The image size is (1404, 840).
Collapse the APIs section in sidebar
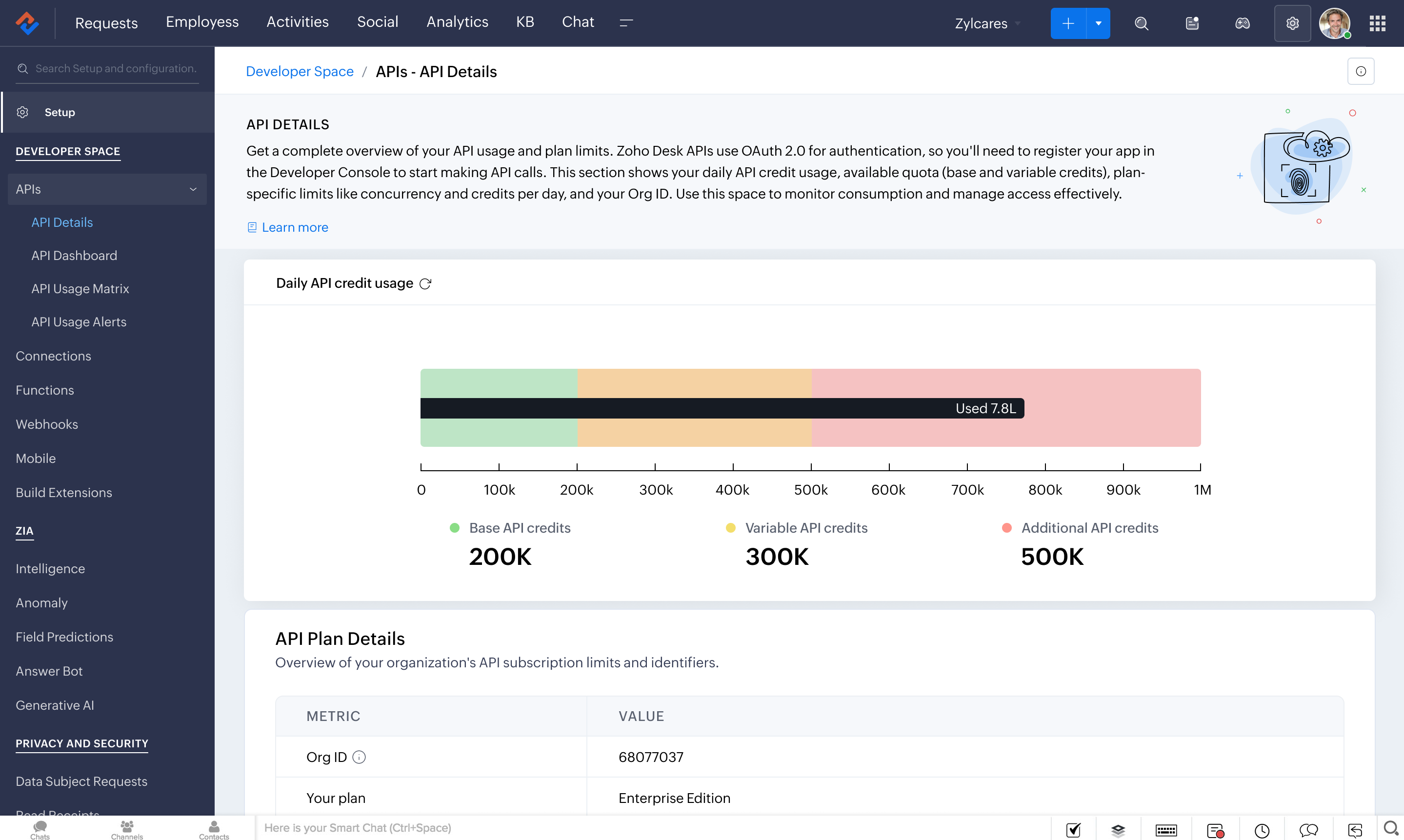[193, 189]
